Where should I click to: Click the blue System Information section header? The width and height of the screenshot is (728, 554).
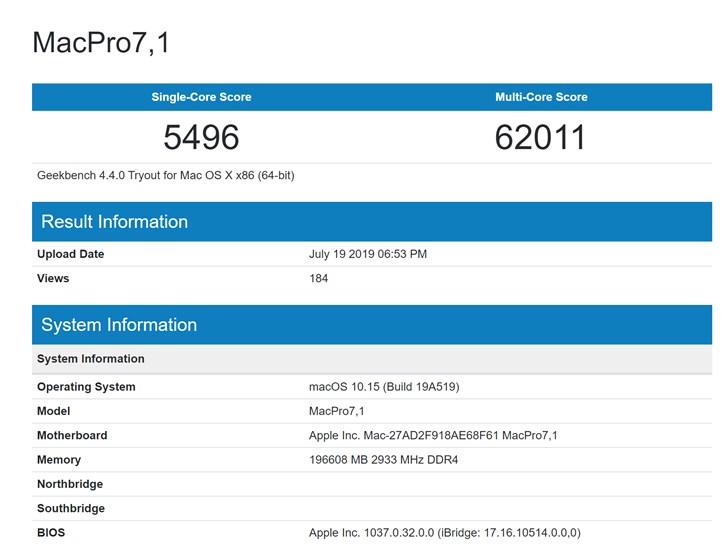[x=372, y=325]
